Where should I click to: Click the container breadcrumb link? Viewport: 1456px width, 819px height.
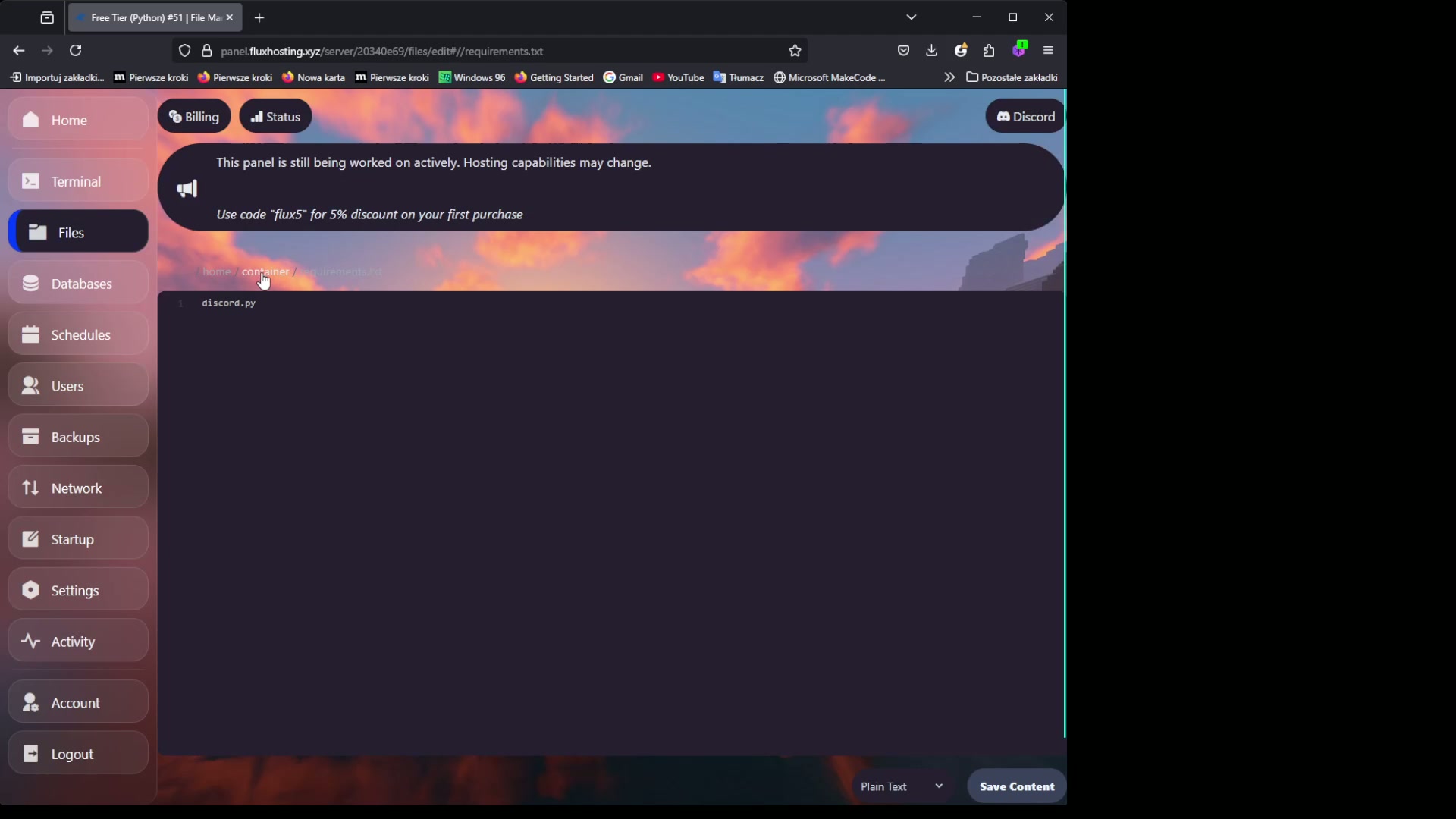coord(265,271)
